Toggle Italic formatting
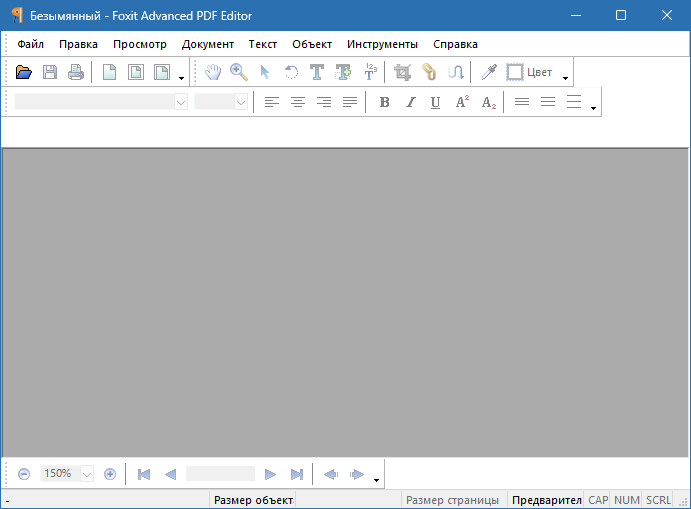 (410, 102)
